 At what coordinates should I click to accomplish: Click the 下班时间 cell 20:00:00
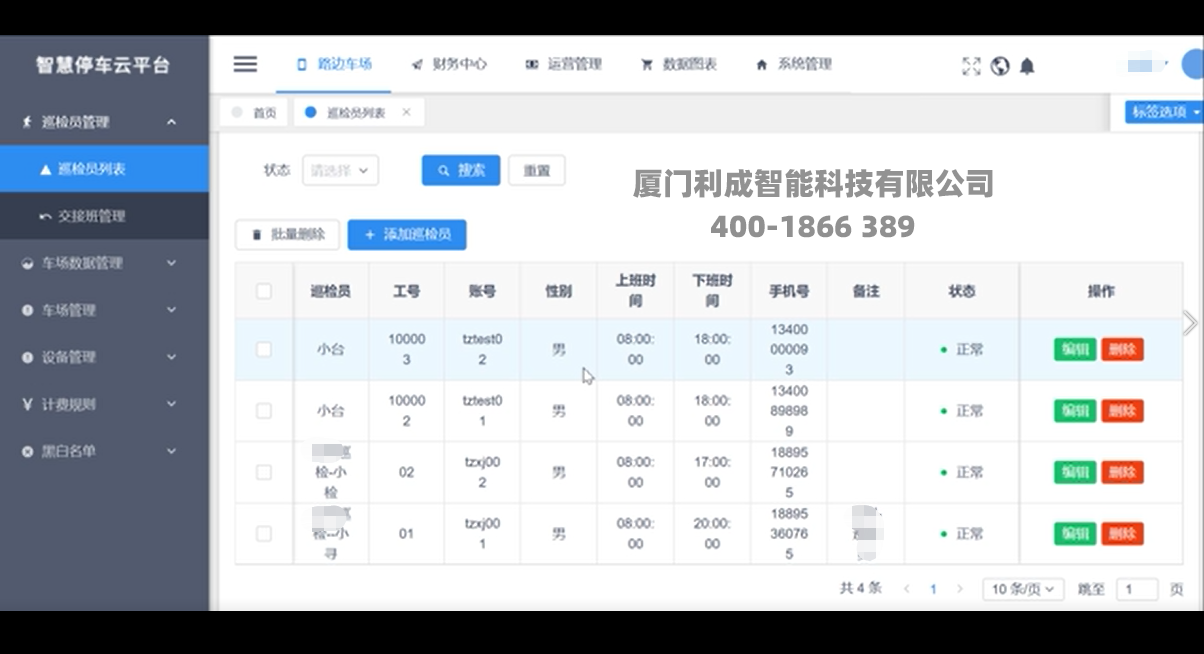pyautogui.click(x=712, y=534)
